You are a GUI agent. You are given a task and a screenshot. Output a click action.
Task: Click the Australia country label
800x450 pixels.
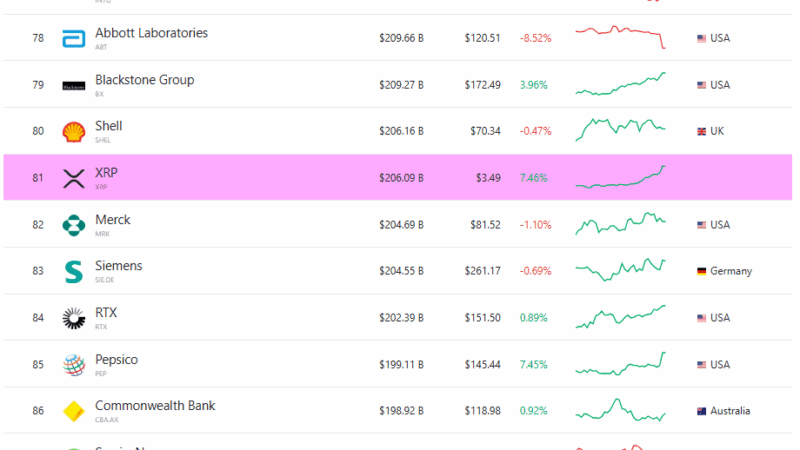point(730,411)
